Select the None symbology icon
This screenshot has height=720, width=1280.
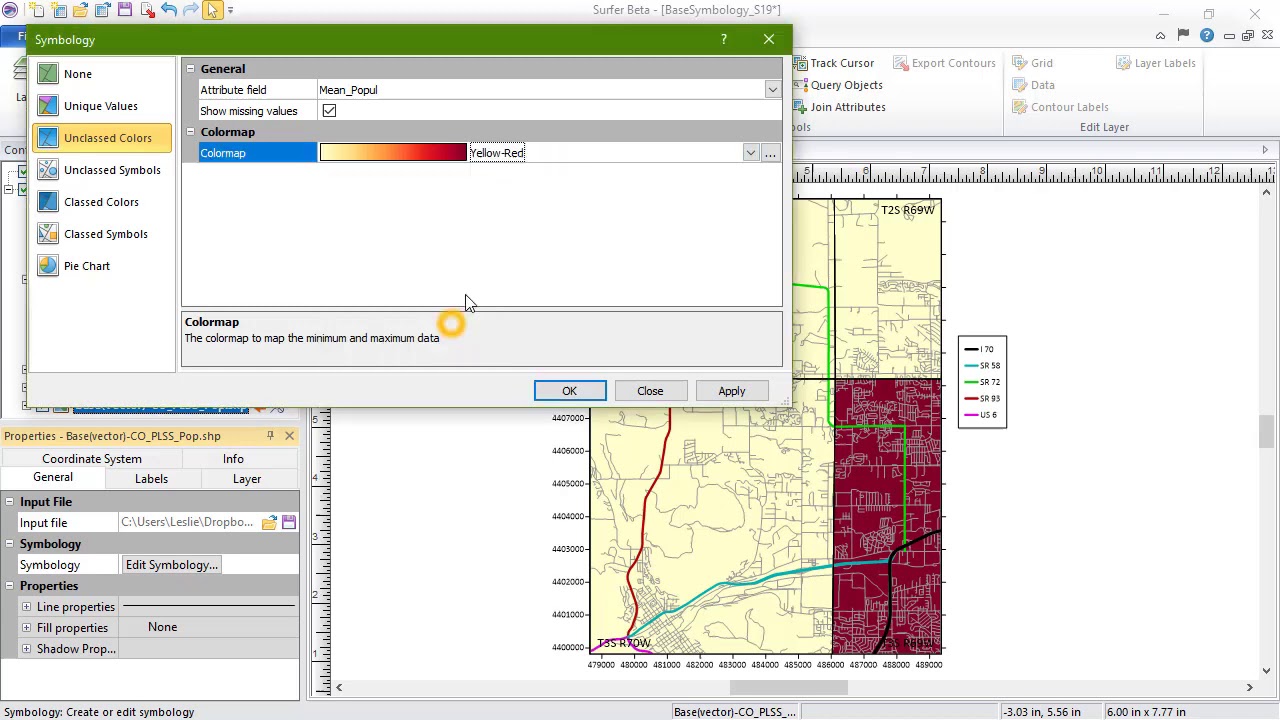coord(48,74)
